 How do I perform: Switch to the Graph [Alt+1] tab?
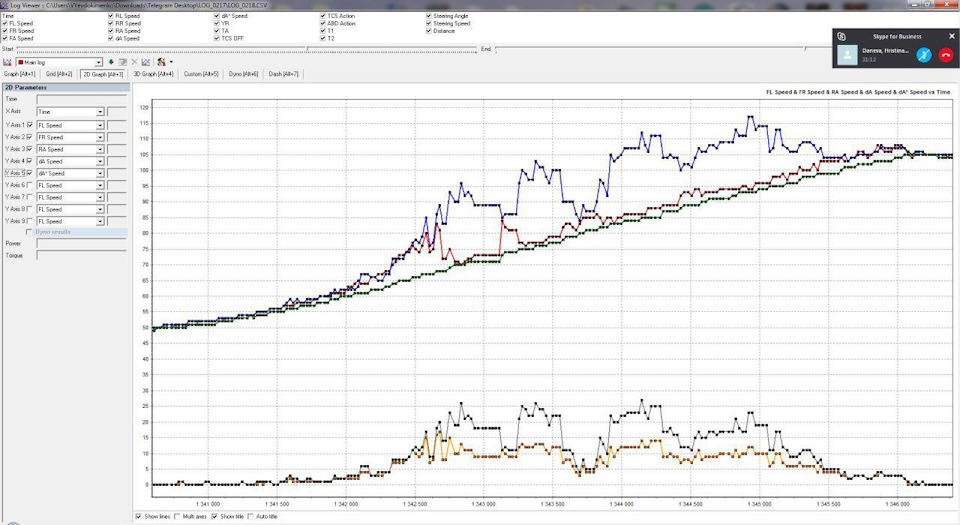(x=20, y=74)
